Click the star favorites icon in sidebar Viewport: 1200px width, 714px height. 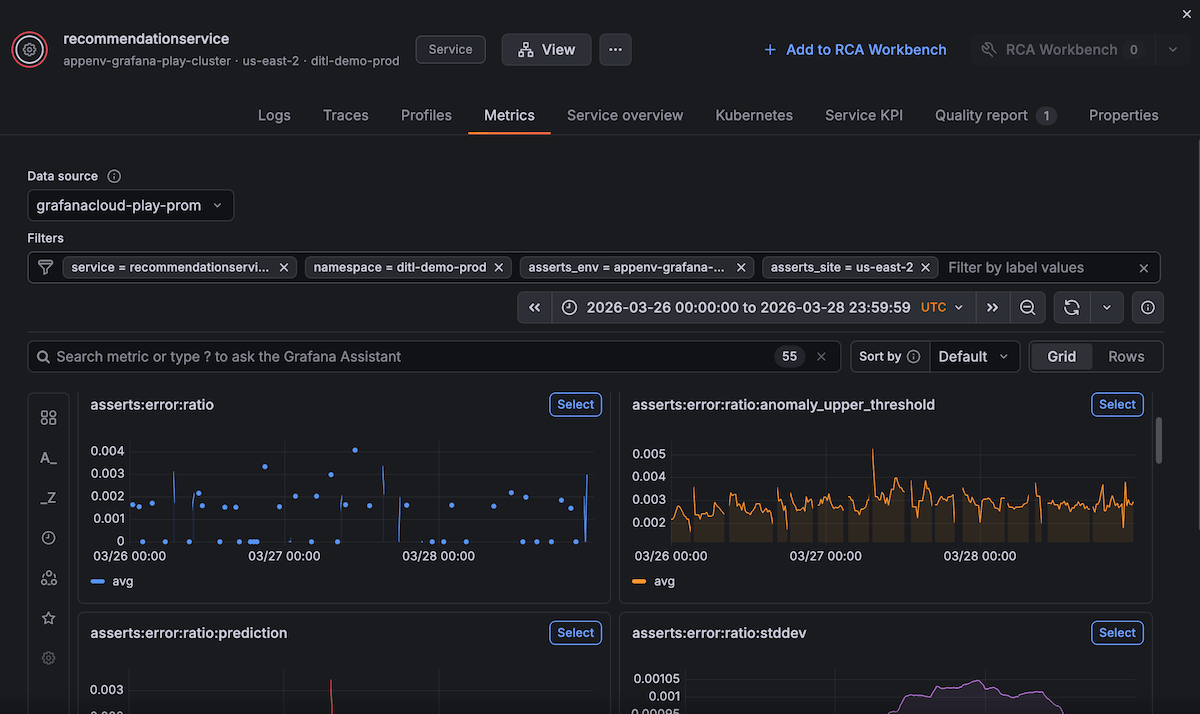[48, 617]
